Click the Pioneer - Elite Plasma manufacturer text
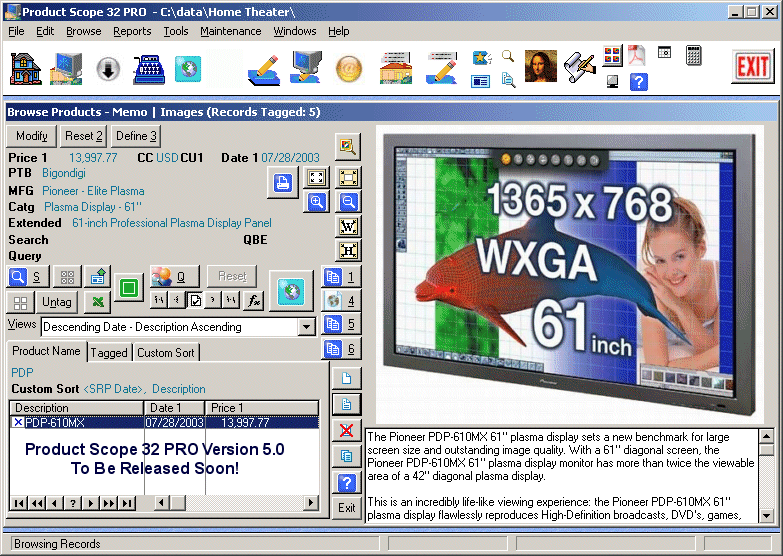783x556 pixels. 93,191
